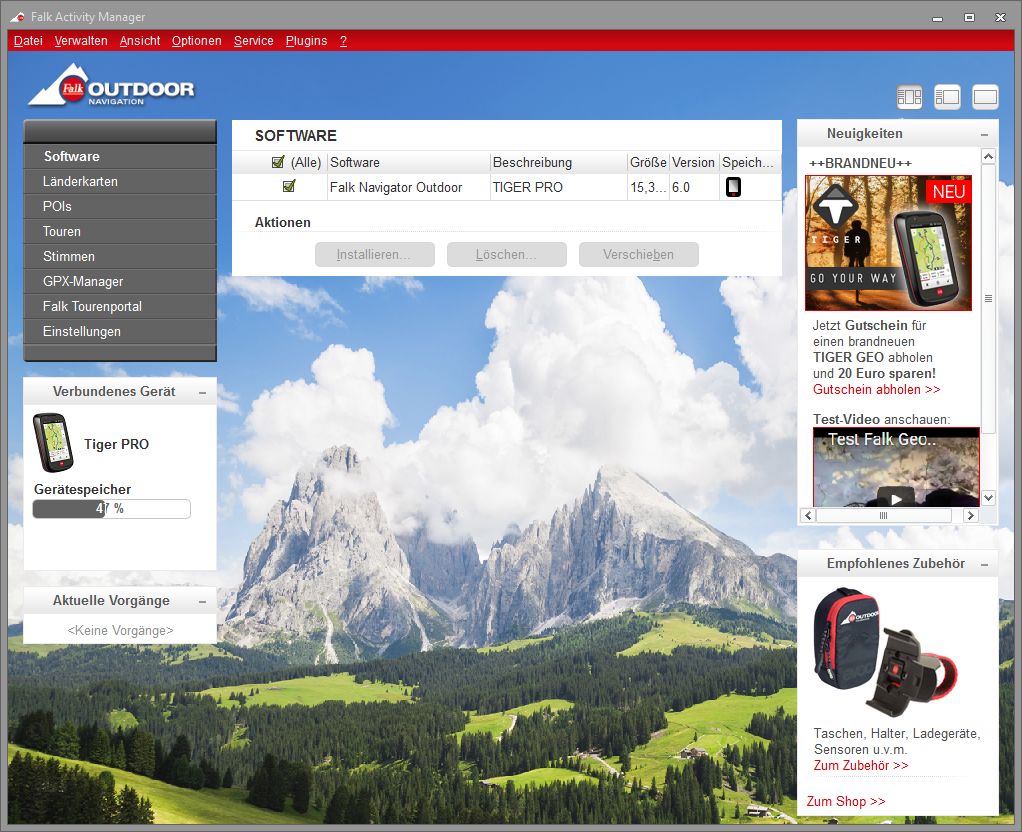Follow the Zum Zubehör >> link
The image size is (1022, 832).
pyautogui.click(x=860, y=765)
